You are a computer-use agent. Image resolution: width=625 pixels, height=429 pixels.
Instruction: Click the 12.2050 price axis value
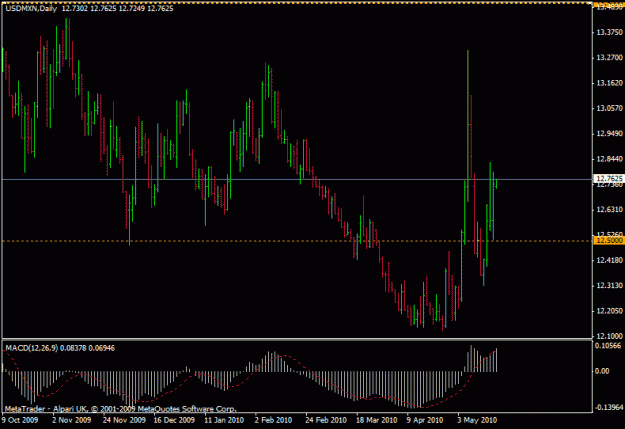[609, 311]
